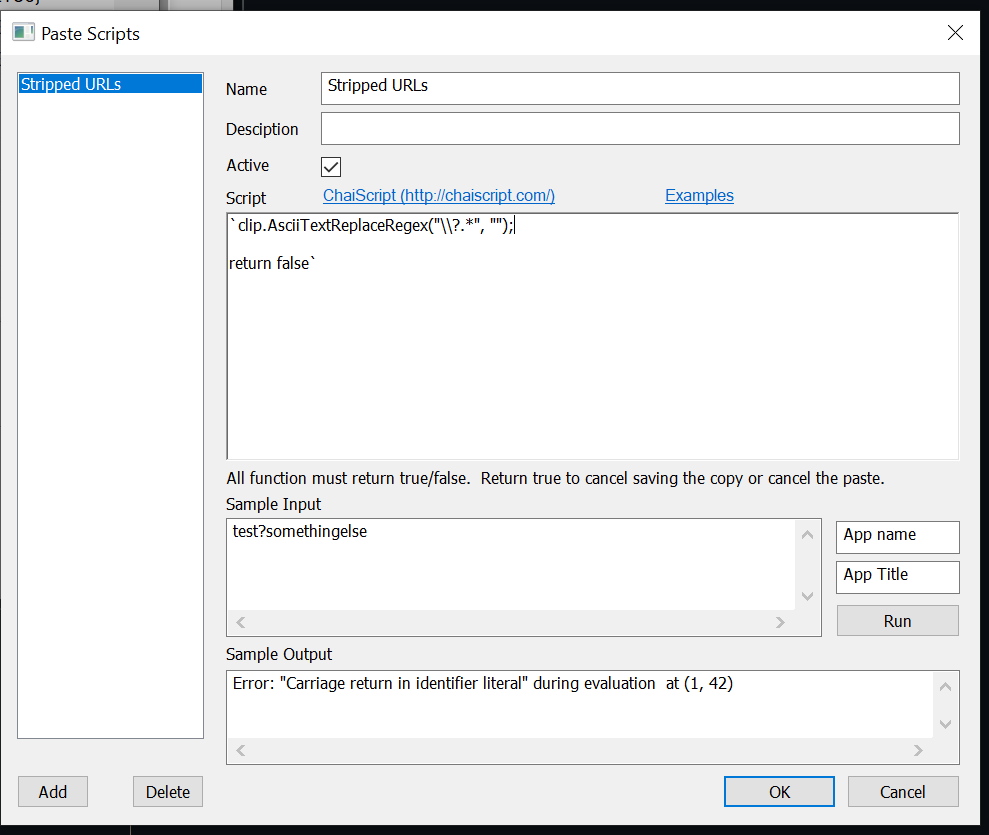Viewport: 989px width, 835px height.
Task: Click the App name field
Action: [898, 537]
